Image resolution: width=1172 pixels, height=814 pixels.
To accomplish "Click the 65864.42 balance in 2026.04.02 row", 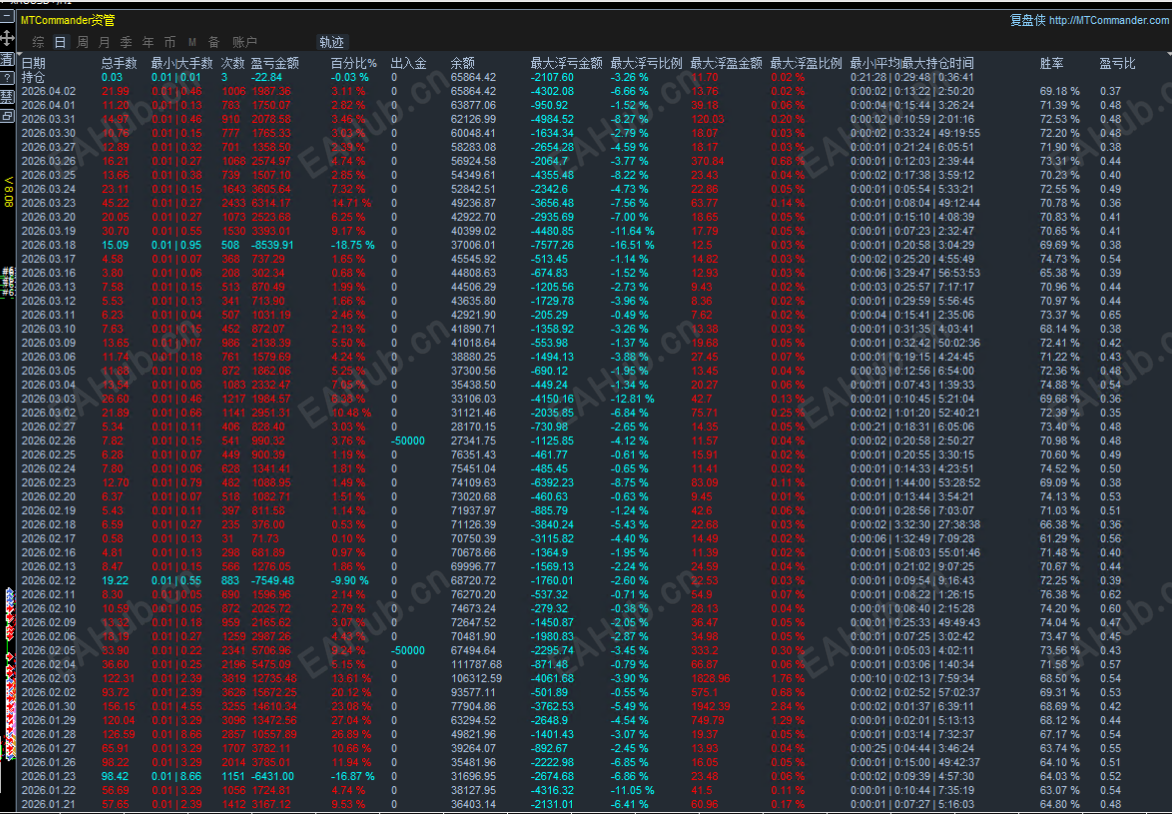I will pos(473,91).
